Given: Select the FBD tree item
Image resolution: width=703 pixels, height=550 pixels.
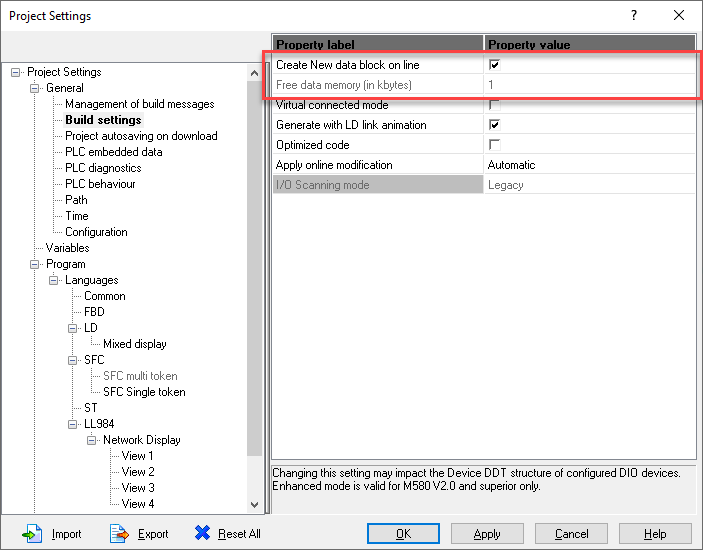Looking at the screenshot, I should coord(94,312).
